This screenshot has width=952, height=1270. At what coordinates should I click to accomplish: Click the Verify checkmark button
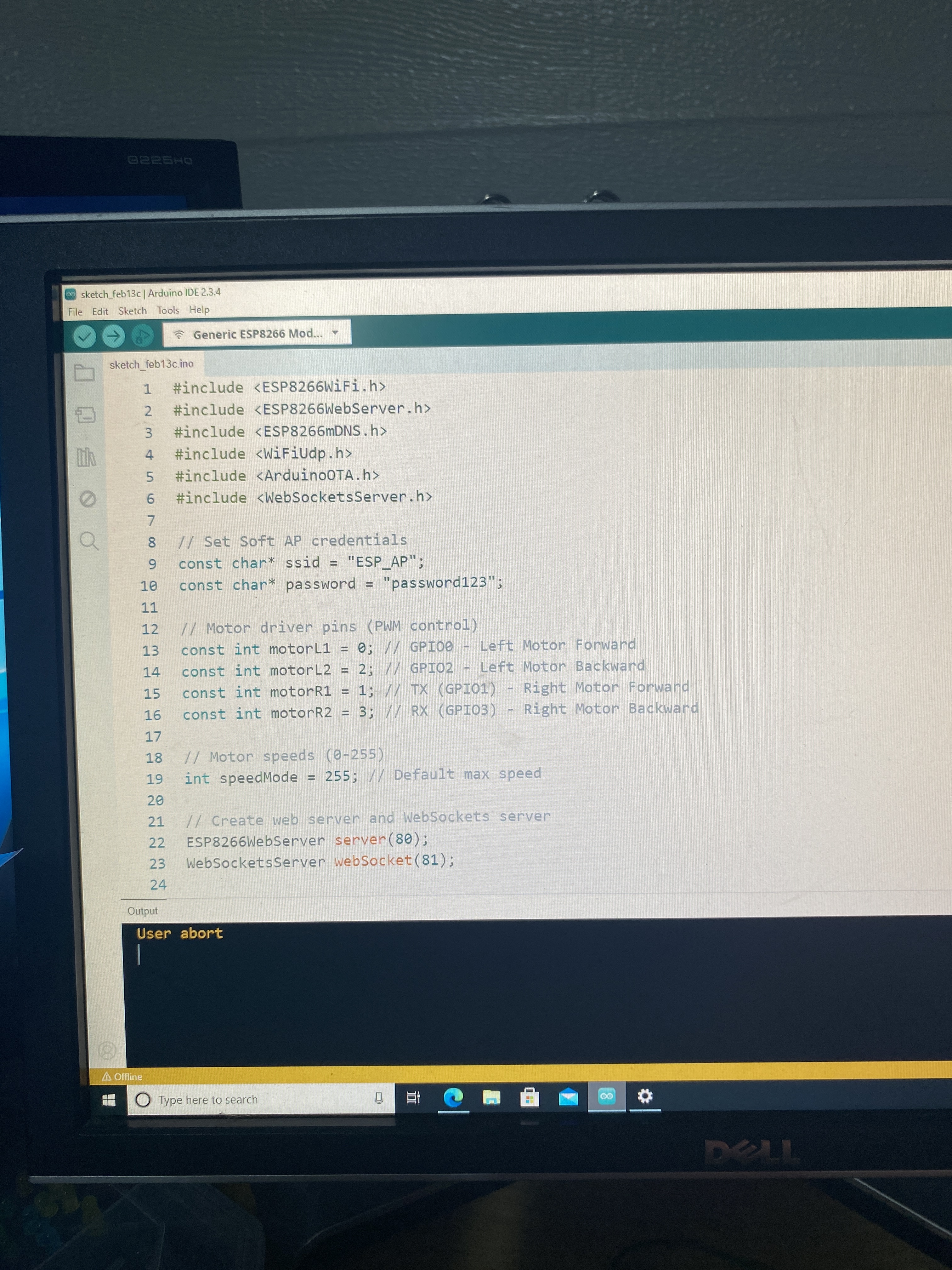(84, 336)
